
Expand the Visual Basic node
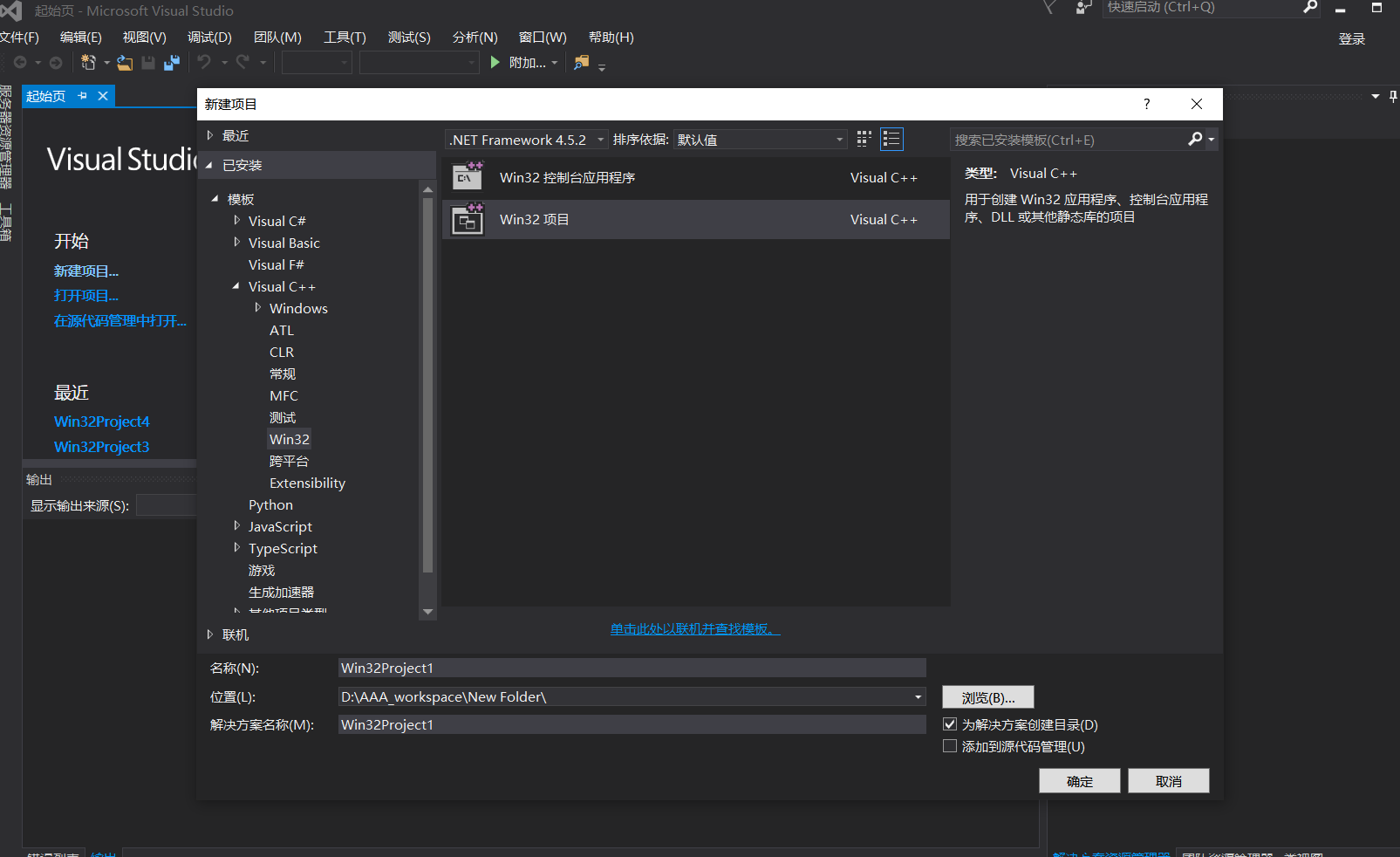click(x=236, y=242)
